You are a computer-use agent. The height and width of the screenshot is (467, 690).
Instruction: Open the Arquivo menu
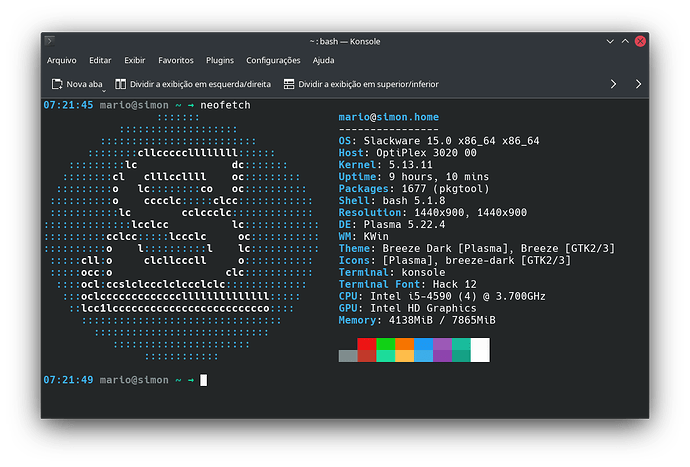[62, 60]
